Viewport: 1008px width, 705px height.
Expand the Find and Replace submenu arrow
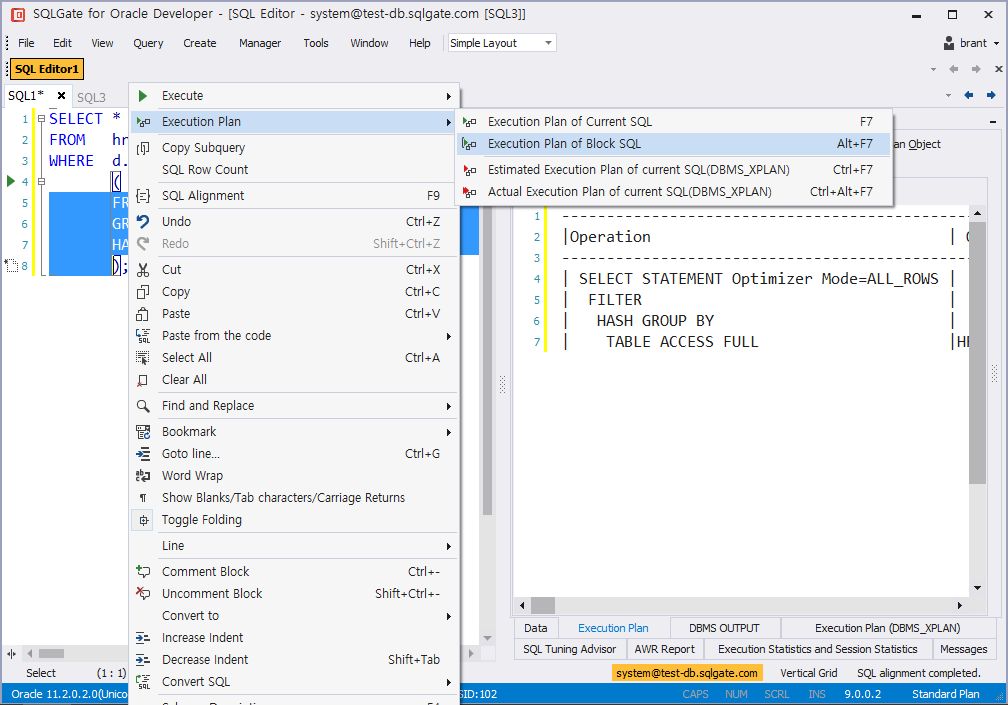pos(449,406)
